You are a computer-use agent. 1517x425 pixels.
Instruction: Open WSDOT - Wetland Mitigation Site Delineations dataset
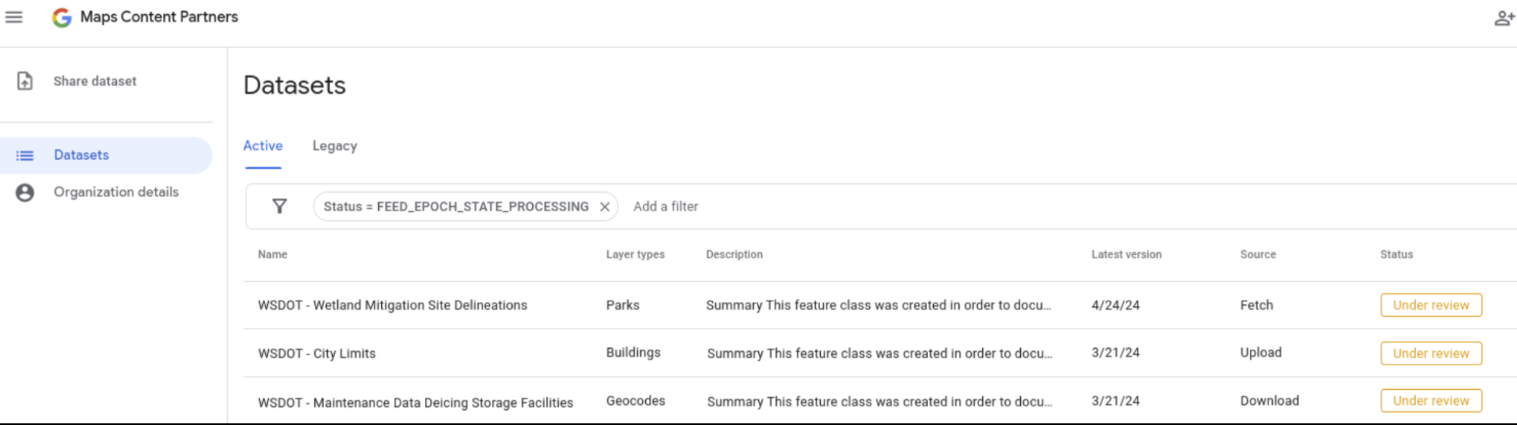[x=392, y=305]
